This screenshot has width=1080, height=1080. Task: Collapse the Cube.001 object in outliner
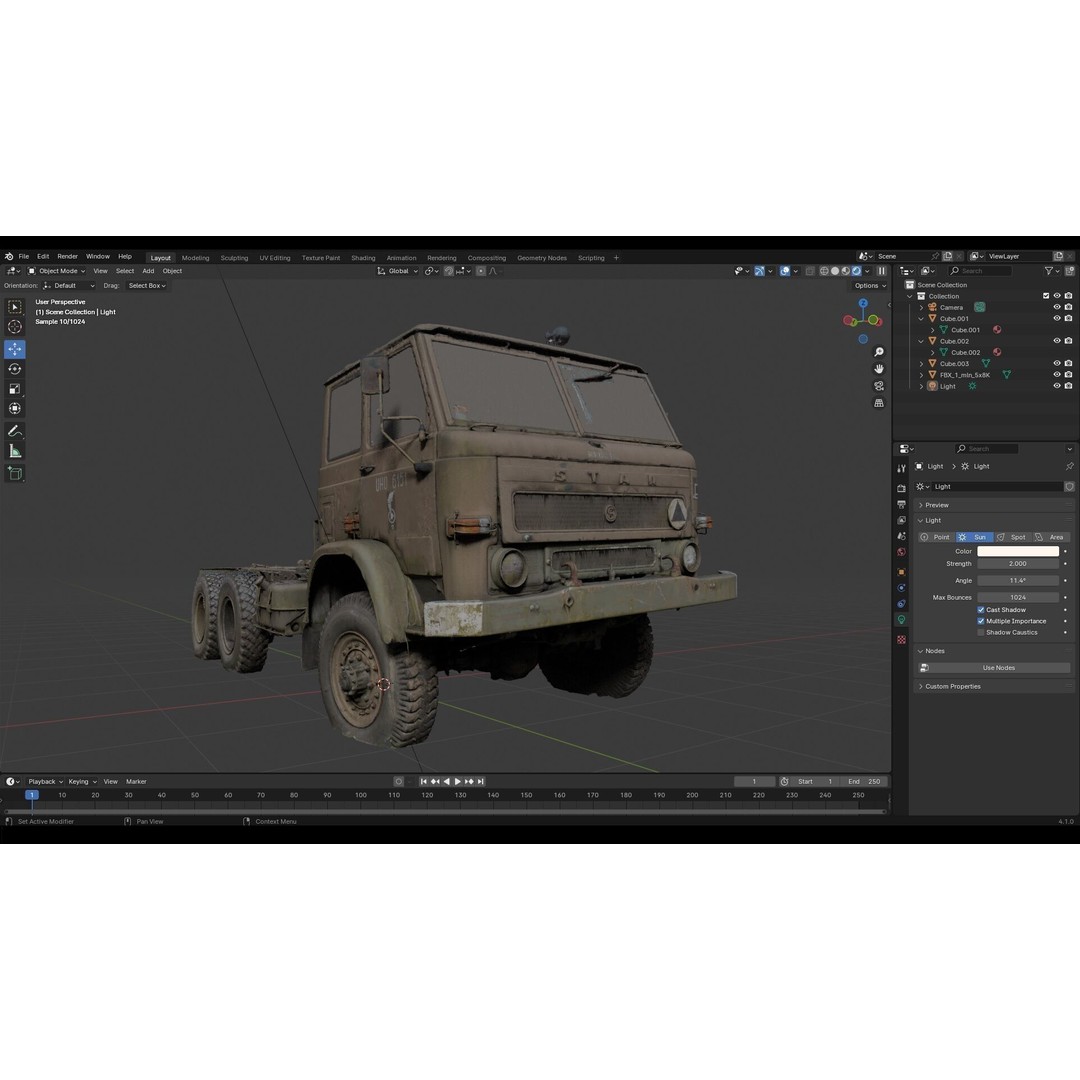tap(922, 319)
